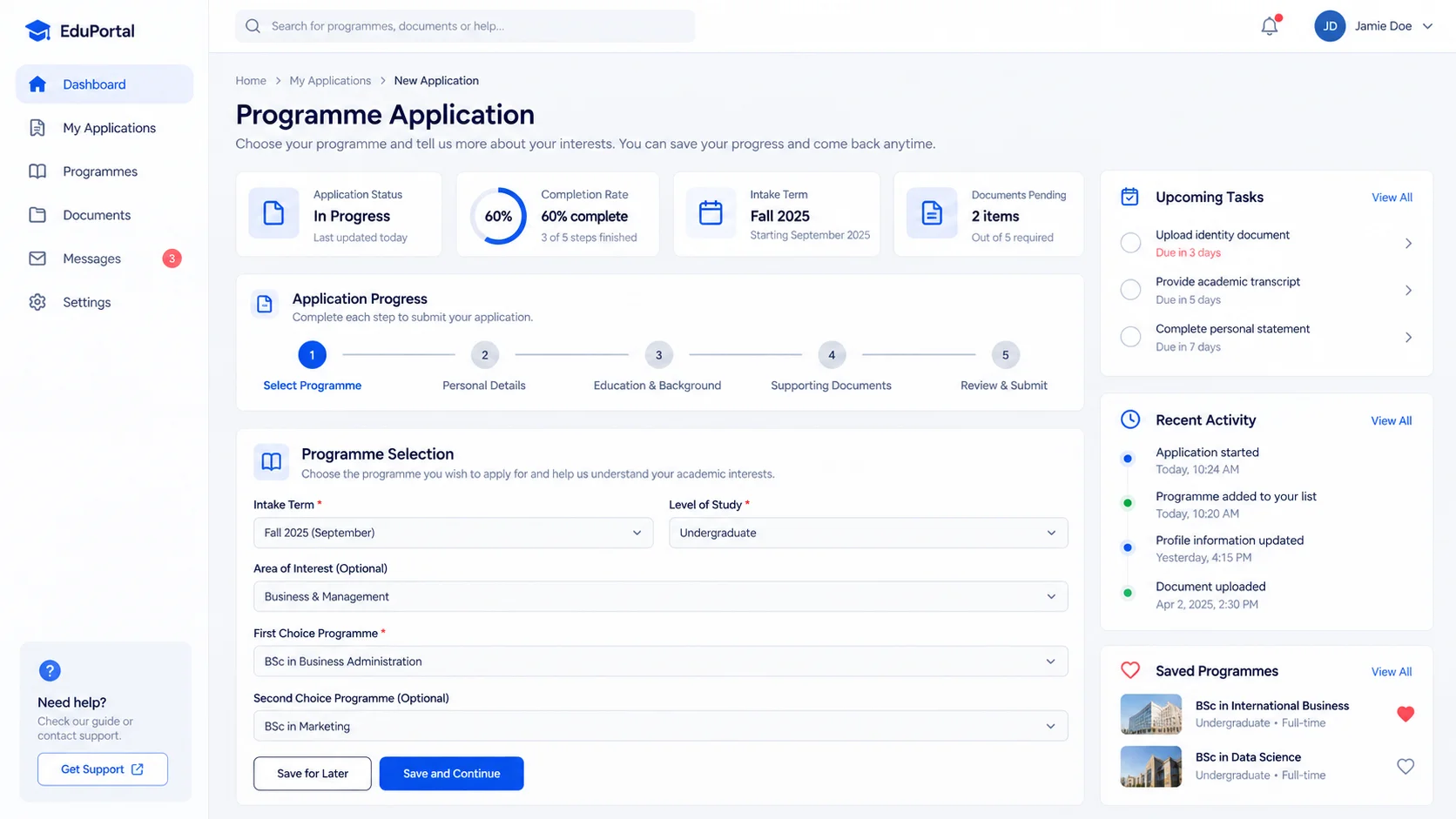1456x819 pixels.
Task: Mark Provide academic transcript task complete
Action: click(x=1130, y=290)
